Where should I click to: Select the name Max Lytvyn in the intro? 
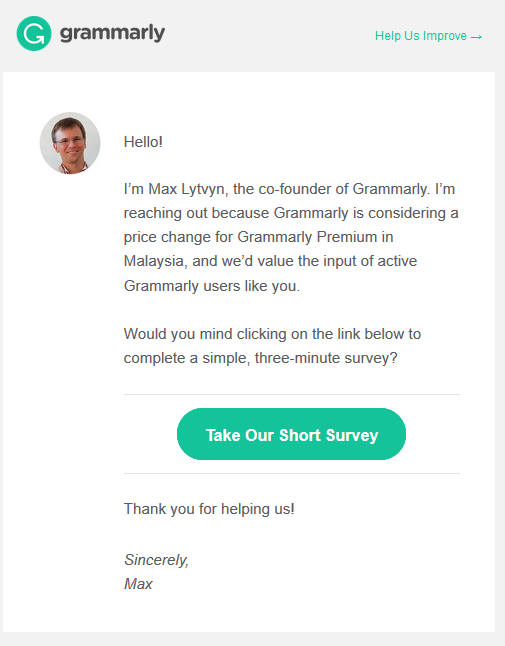click(187, 189)
